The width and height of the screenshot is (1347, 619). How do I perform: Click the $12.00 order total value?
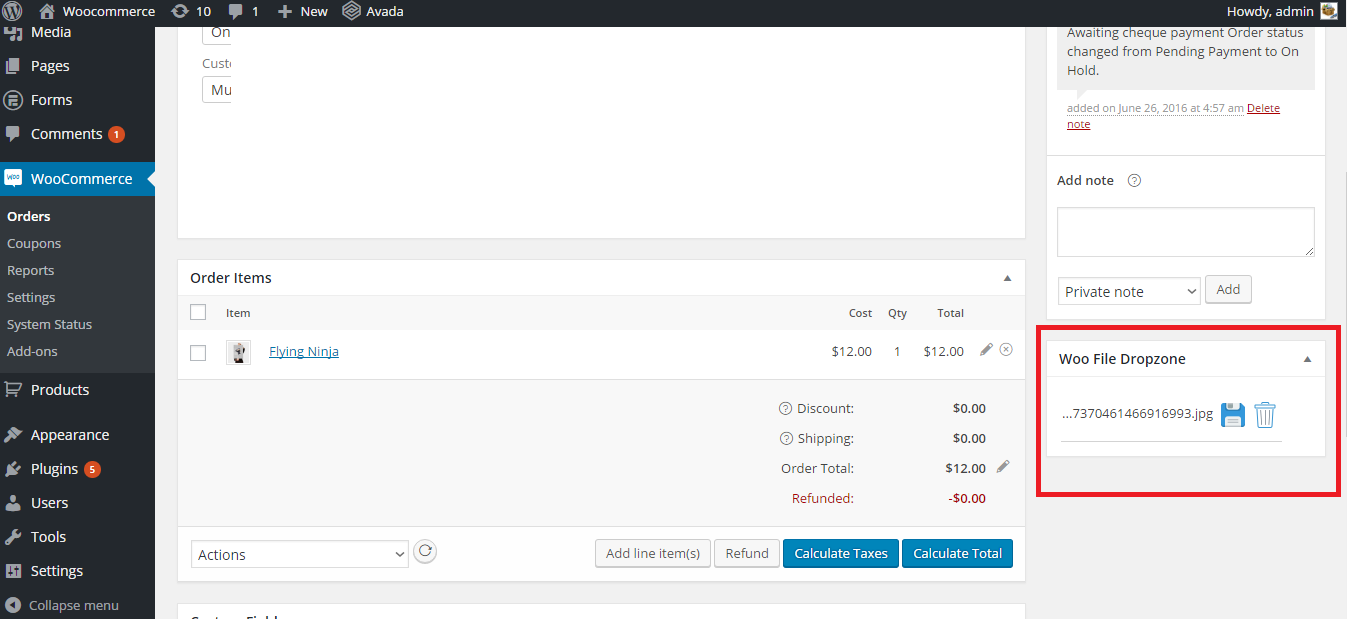965,468
